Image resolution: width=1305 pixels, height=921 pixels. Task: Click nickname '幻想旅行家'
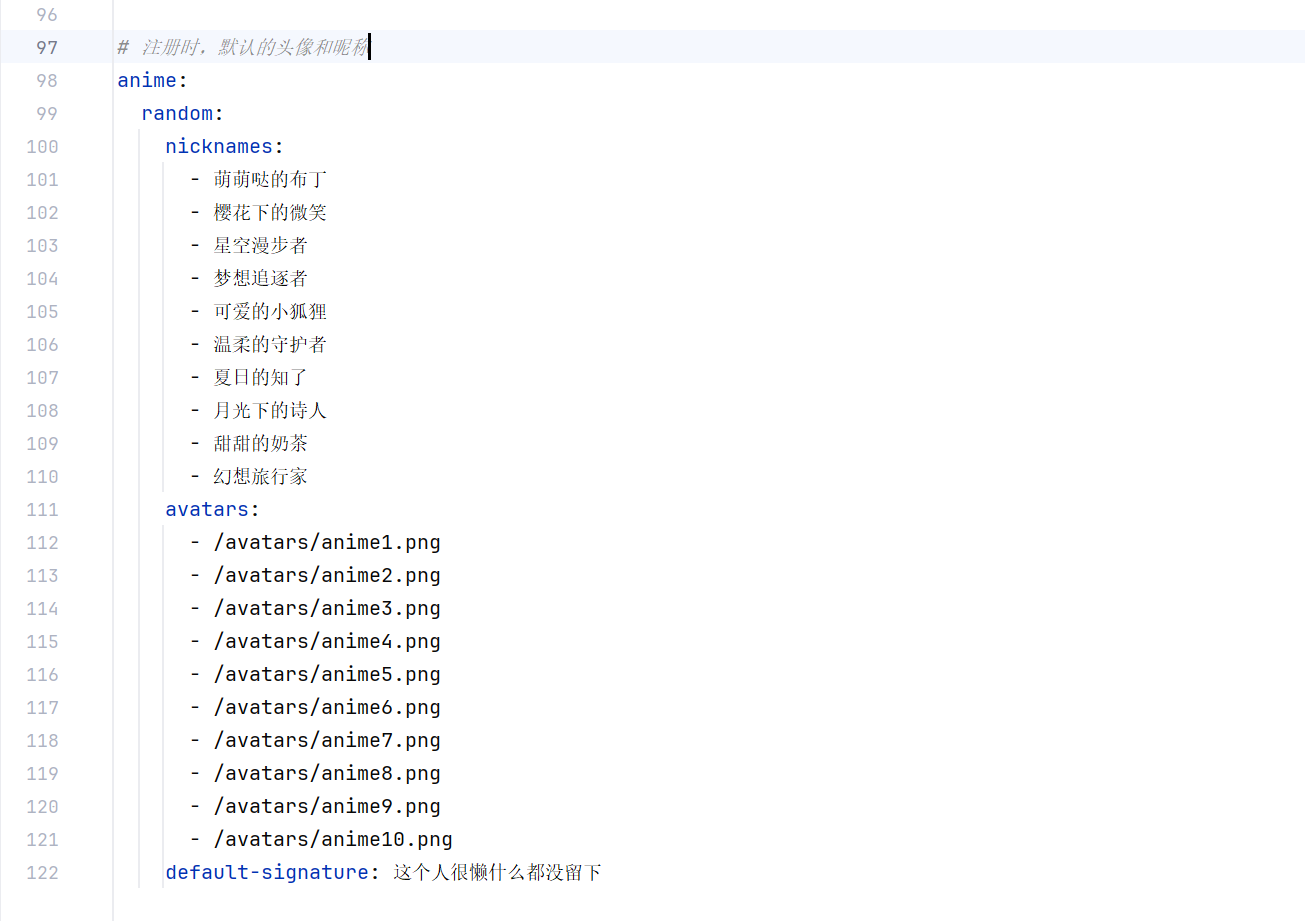tap(260, 476)
